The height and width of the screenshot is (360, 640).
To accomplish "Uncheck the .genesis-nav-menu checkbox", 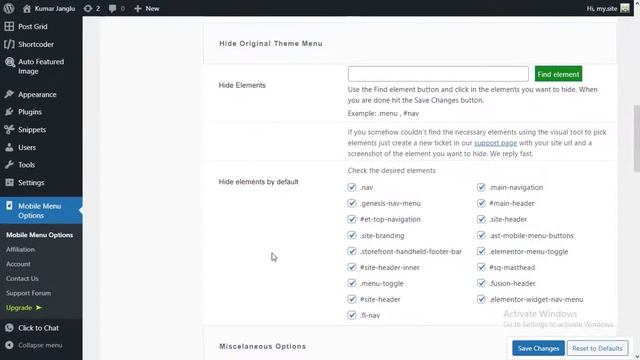I will click(x=352, y=203).
